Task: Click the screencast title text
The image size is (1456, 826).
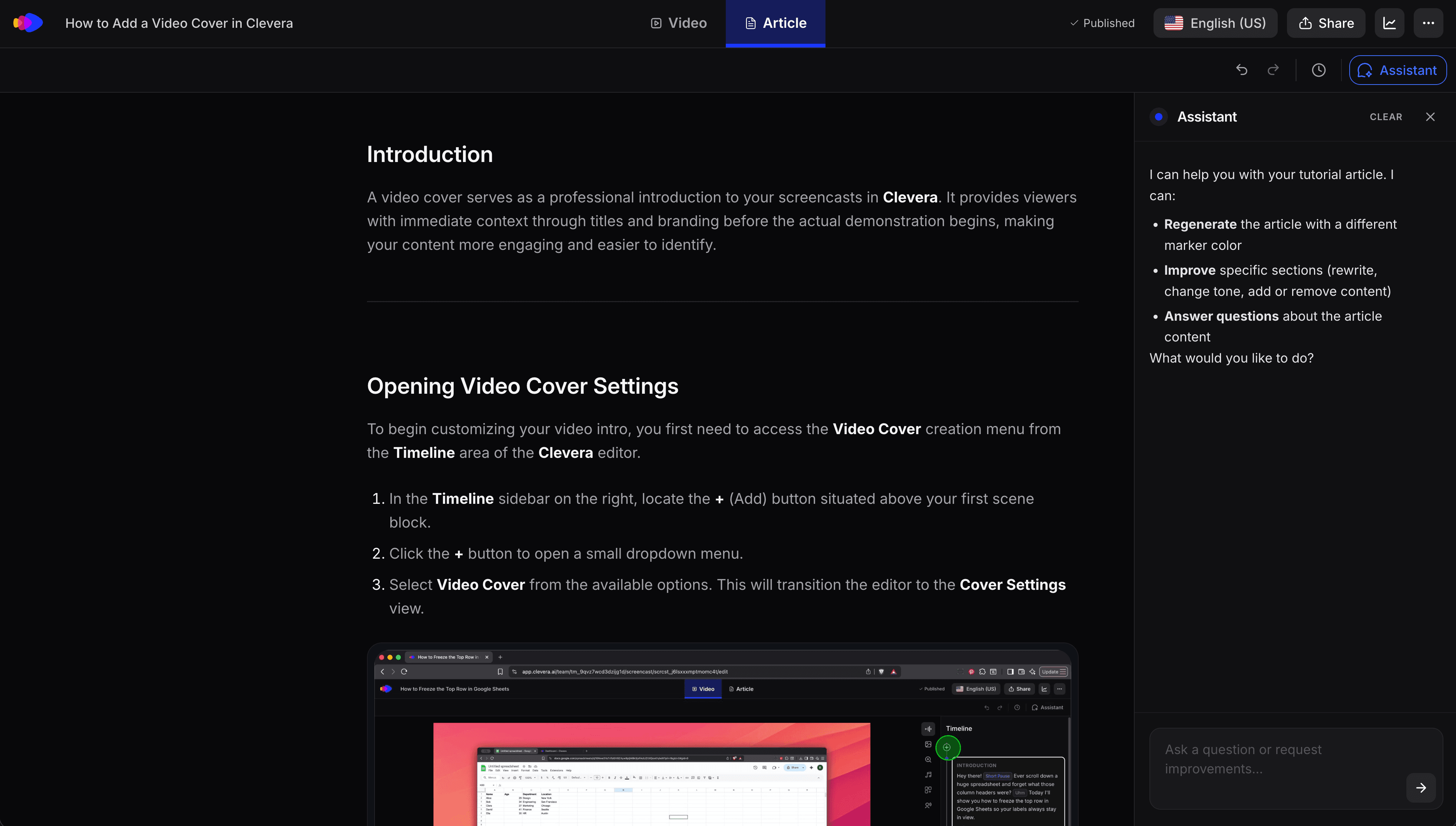Action: pos(179,23)
